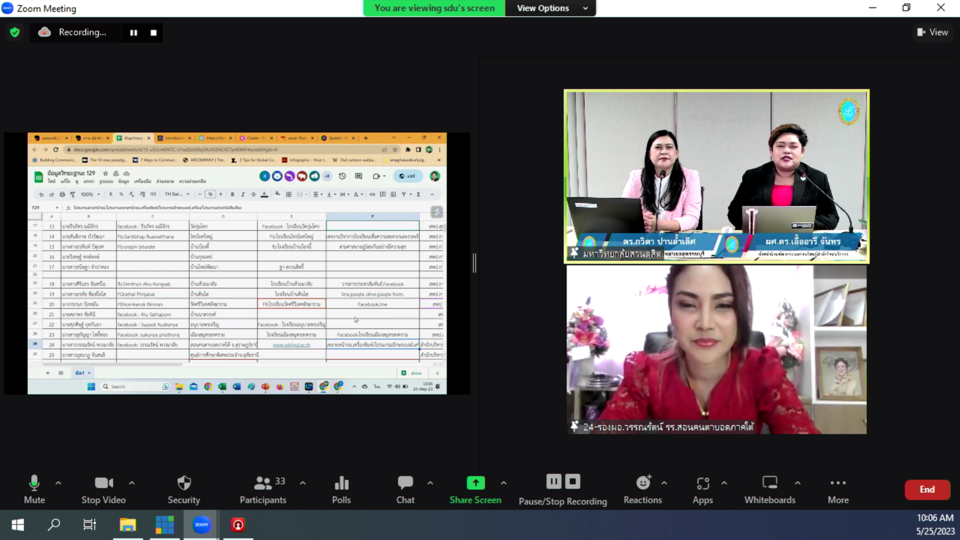The height and width of the screenshot is (540, 960).
Task: Click the red End meeting button
Action: pos(927,489)
